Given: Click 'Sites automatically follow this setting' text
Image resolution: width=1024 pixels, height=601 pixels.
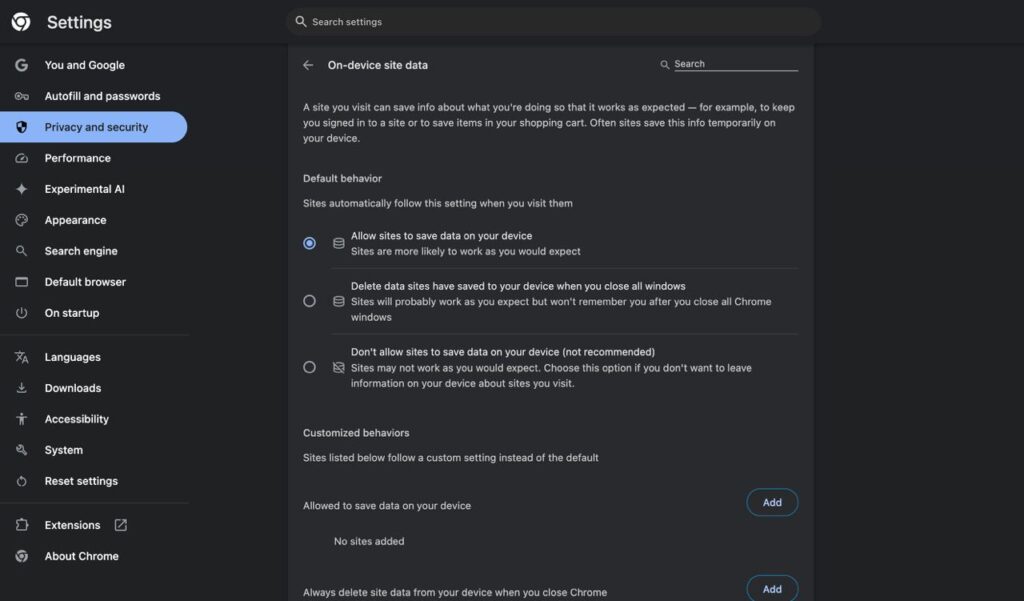Looking at the screenshot, I should (x=438, y=203).
